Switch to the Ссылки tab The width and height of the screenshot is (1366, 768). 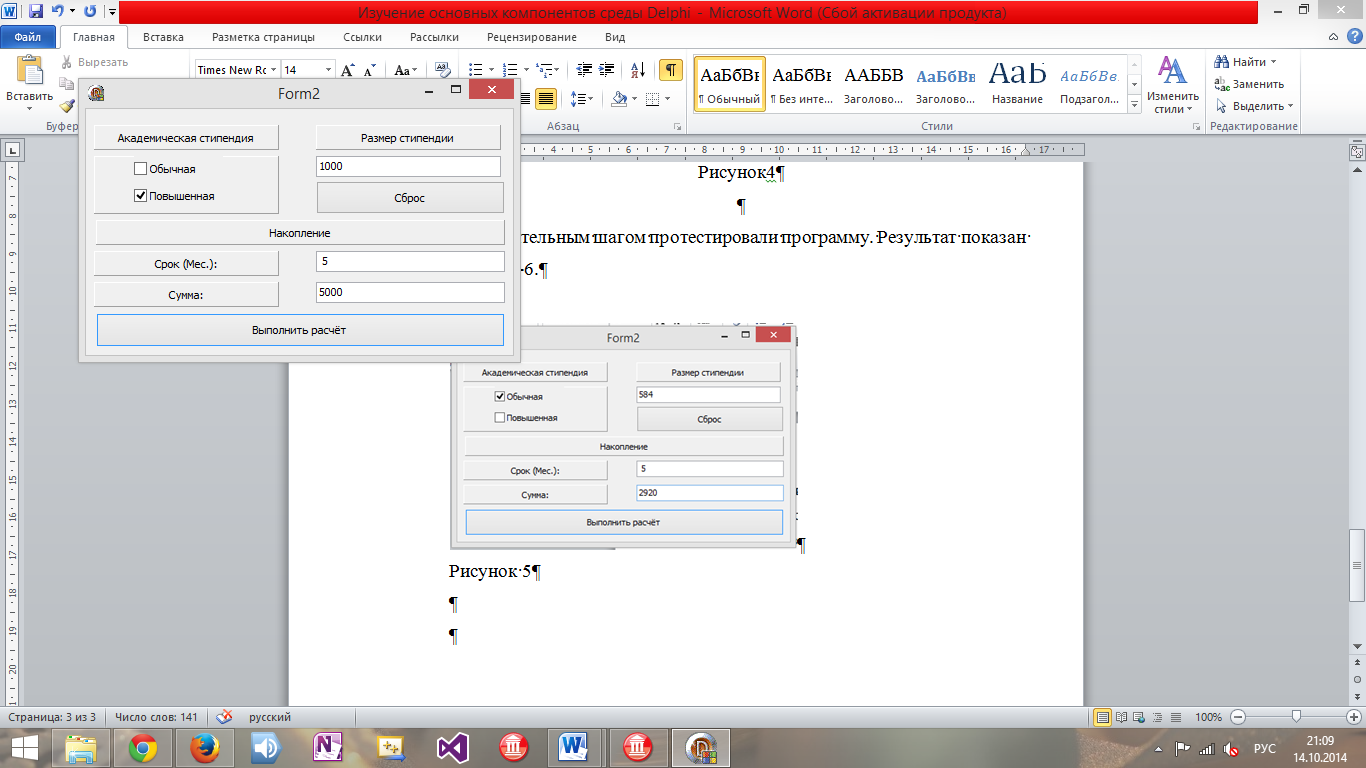(362, 37)
